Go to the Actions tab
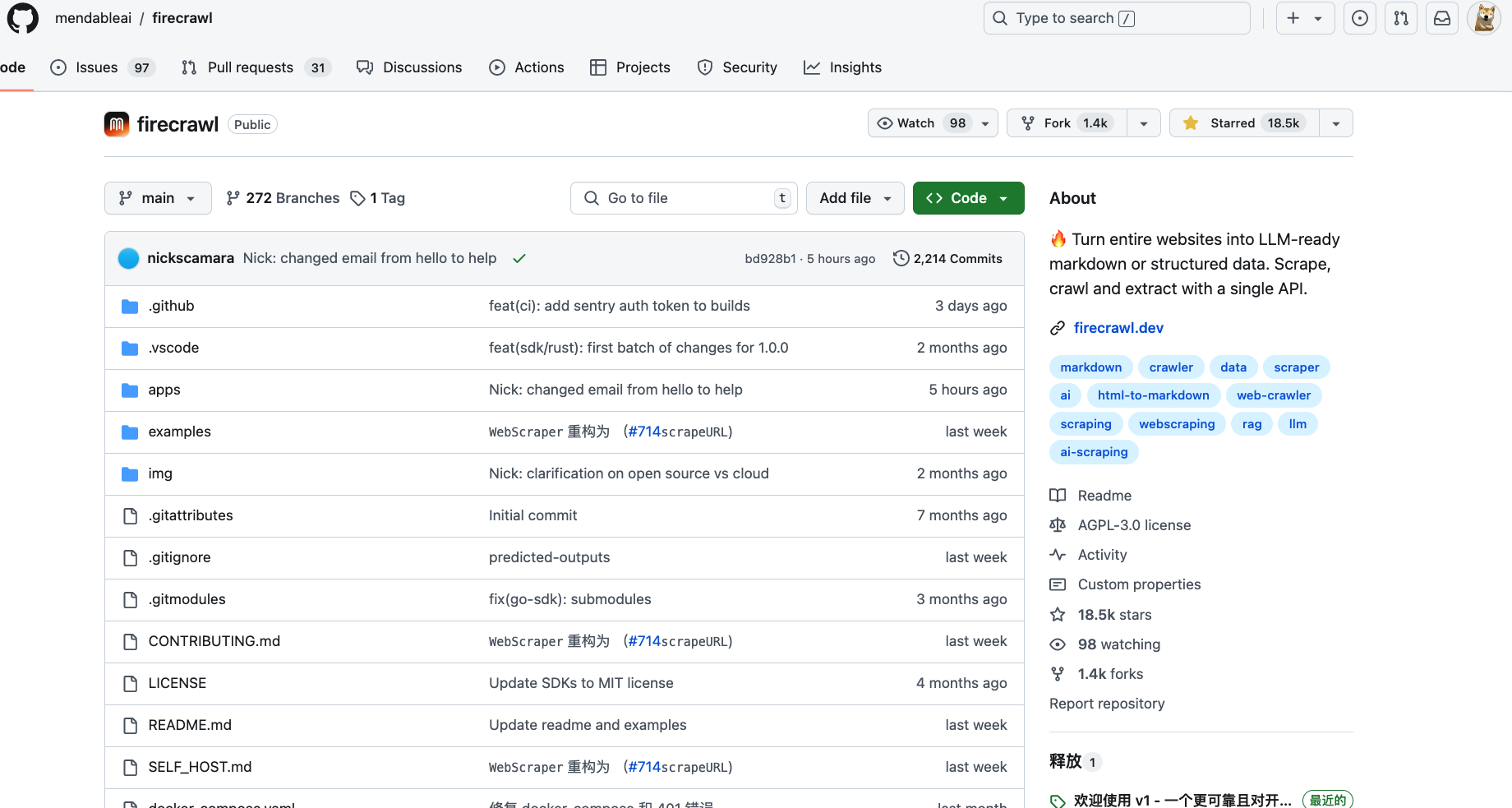This screenshot has height=808, width=1512. click(527, 67)
